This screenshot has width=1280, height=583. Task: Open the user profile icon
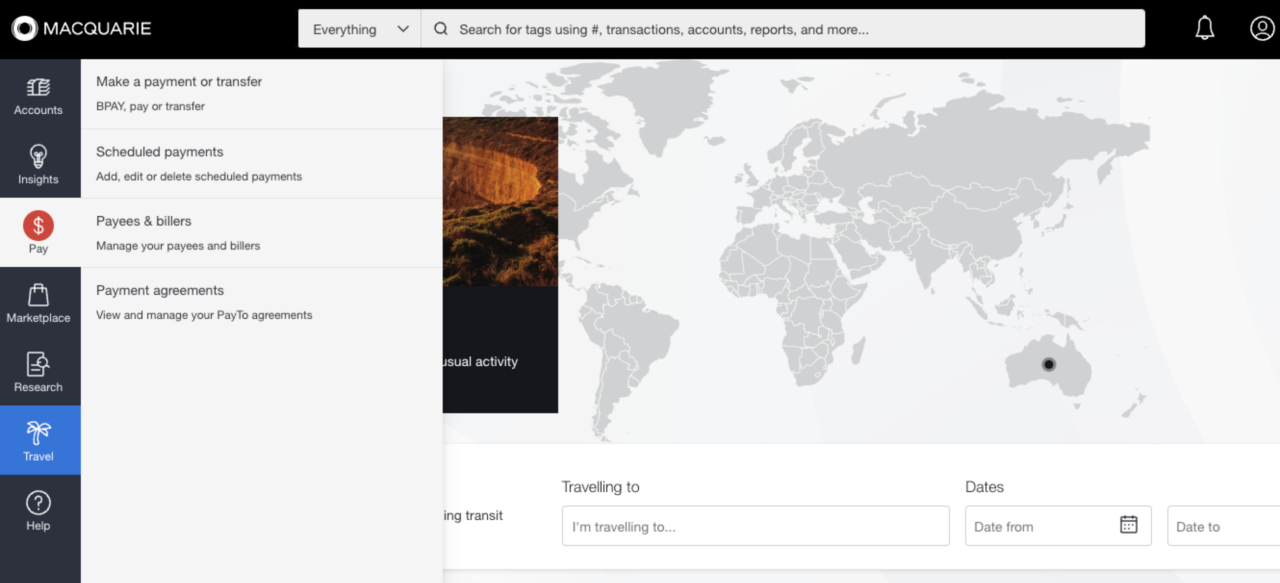point(1262,29)
